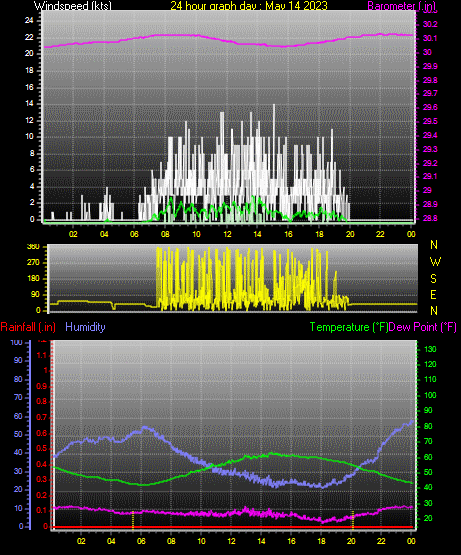The width and height of the screenshot is (461, 555).
Task: Click the windspeed axis value 24
Action: [29, 21]
